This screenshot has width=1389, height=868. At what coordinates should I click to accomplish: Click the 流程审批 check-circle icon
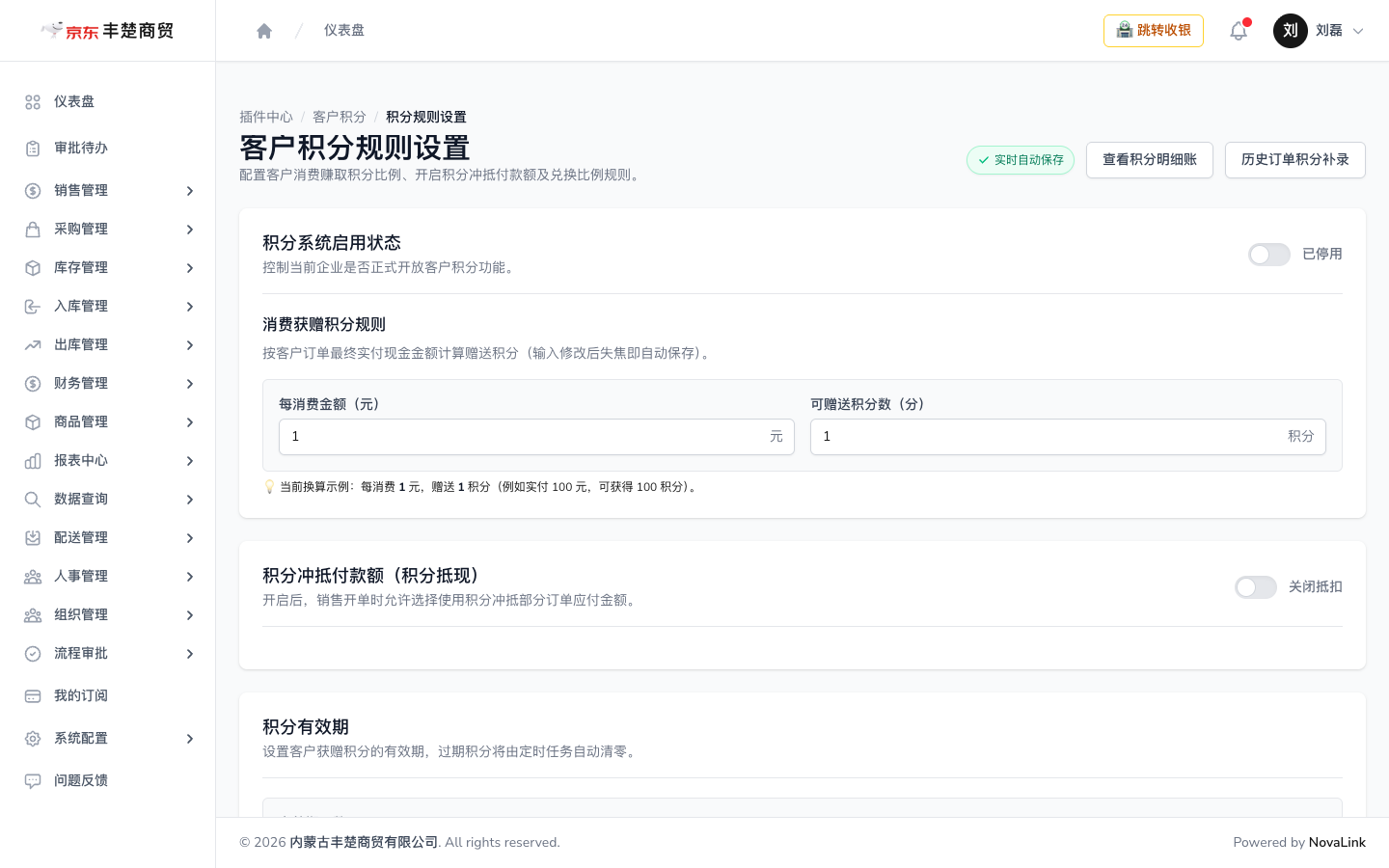[33, 654]
